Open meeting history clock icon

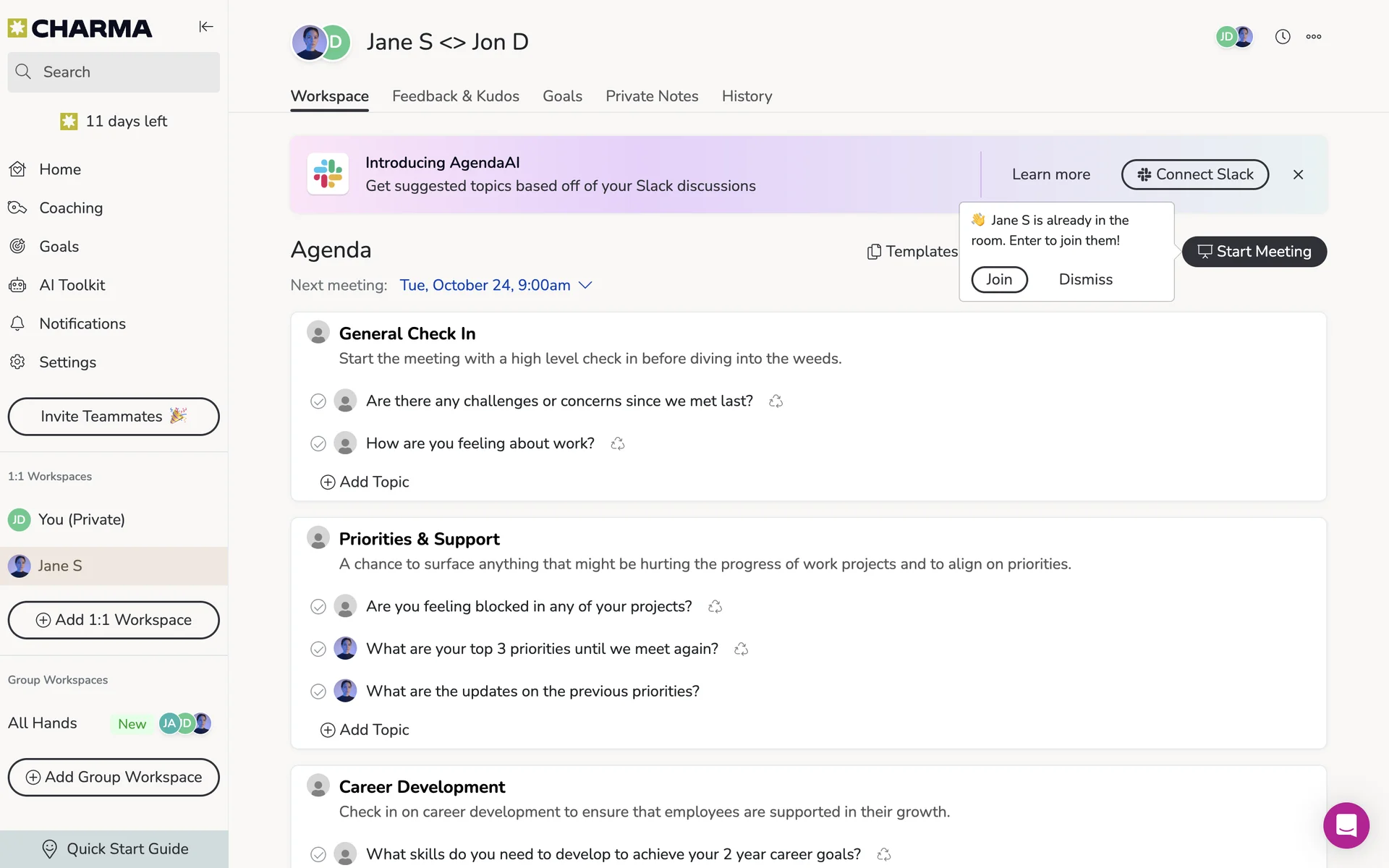[1283, 37]
